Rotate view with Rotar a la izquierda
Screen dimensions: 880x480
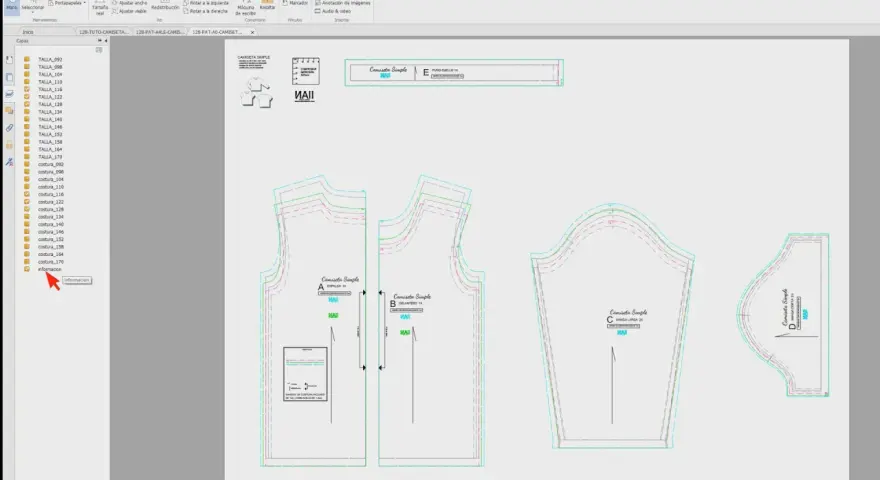click(206, 3)
